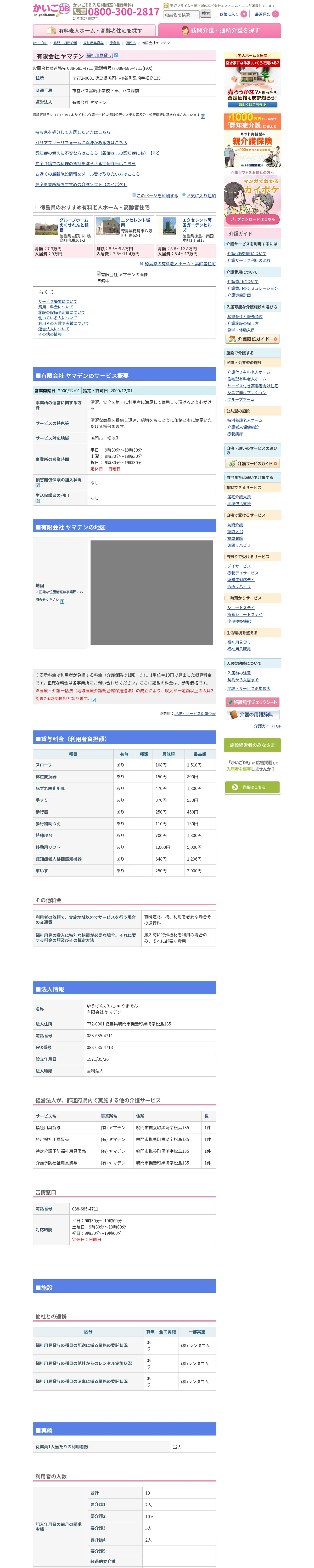Screen dimensions: 314x1568
Task: Open 認知症の備えに不安な方はこちら link
Action: pyautogui.click(x=99, y=153)
